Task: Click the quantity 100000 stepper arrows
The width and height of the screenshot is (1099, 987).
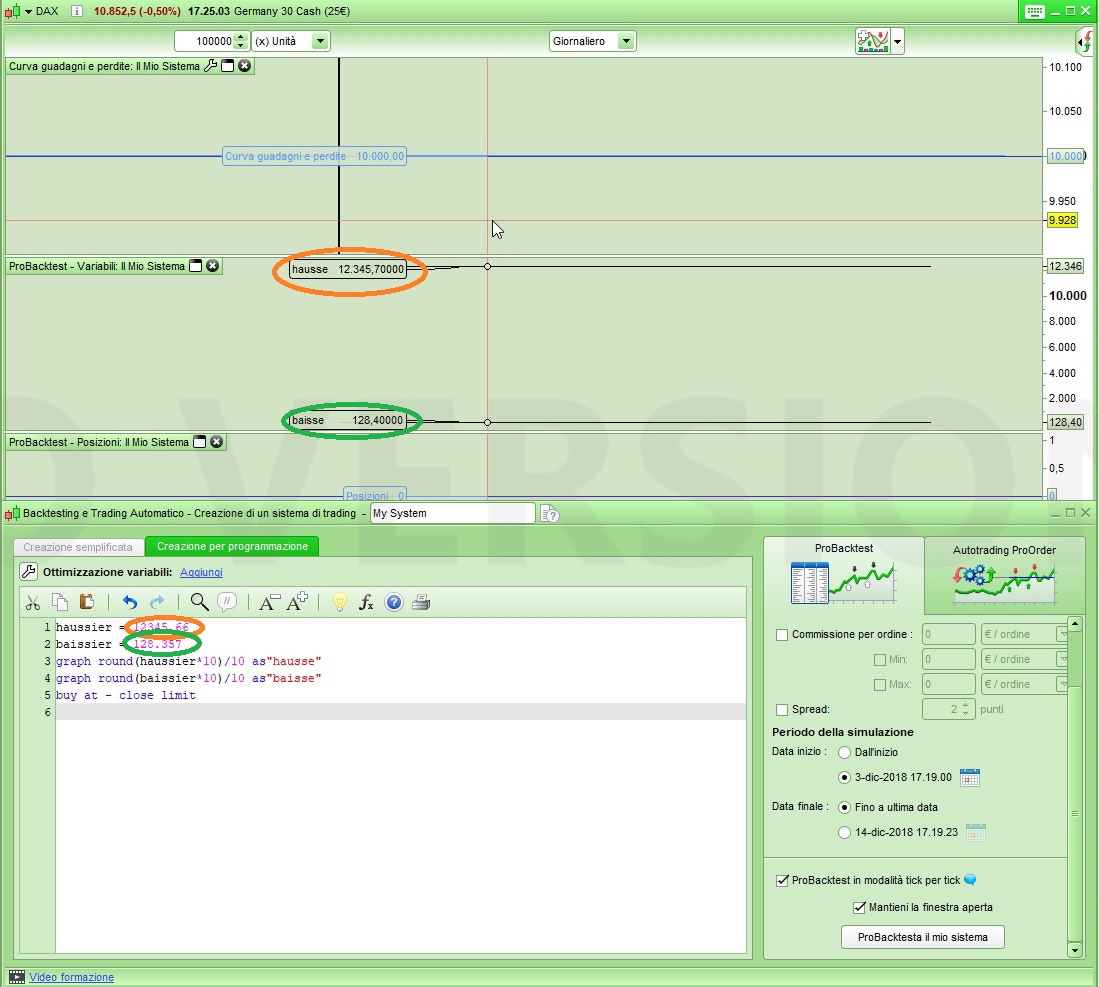Action: (240, 41)
